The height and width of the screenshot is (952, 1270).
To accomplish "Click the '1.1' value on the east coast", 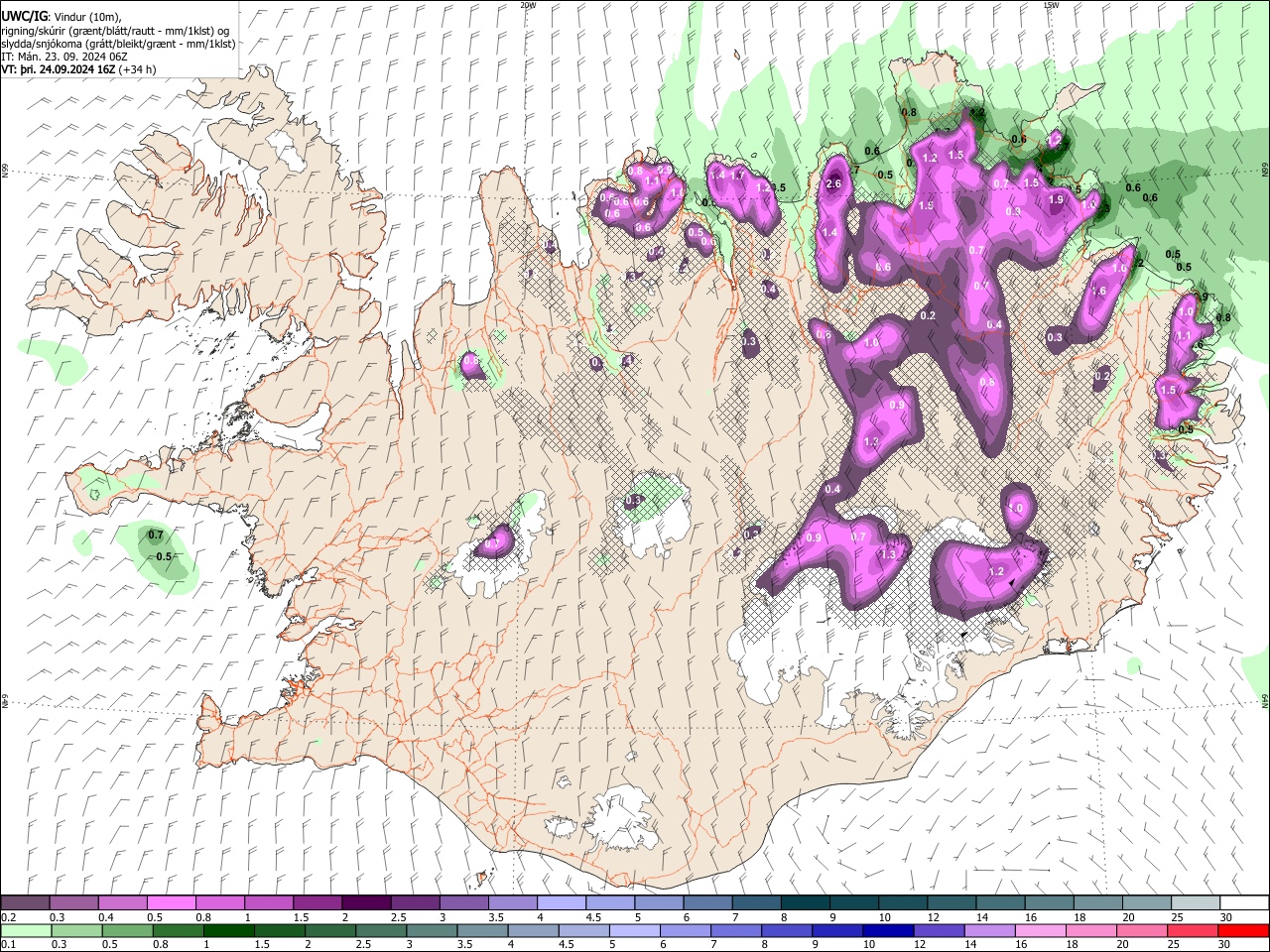I will tap(1183, 336).
